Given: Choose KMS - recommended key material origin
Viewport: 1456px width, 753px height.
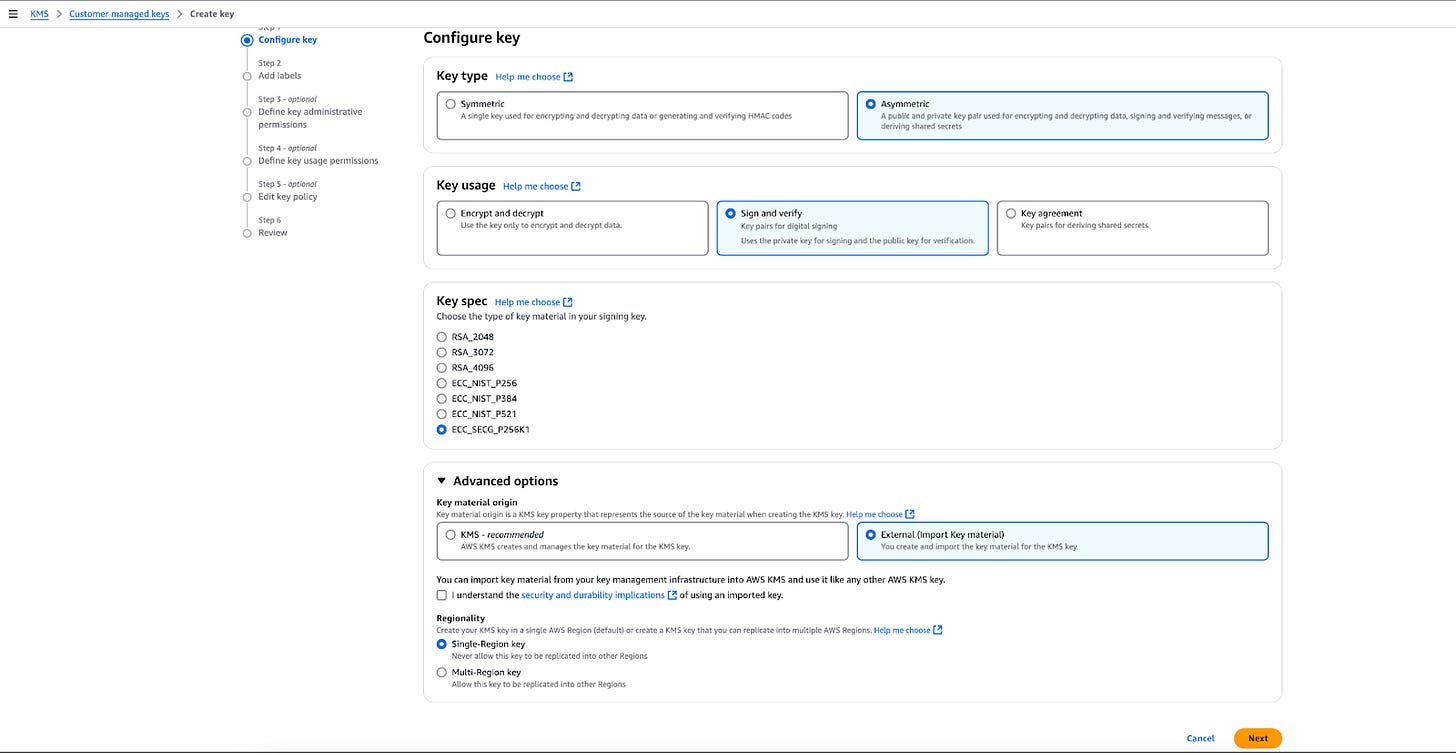Looking at the screenshot, I should [x=642, y=540].
